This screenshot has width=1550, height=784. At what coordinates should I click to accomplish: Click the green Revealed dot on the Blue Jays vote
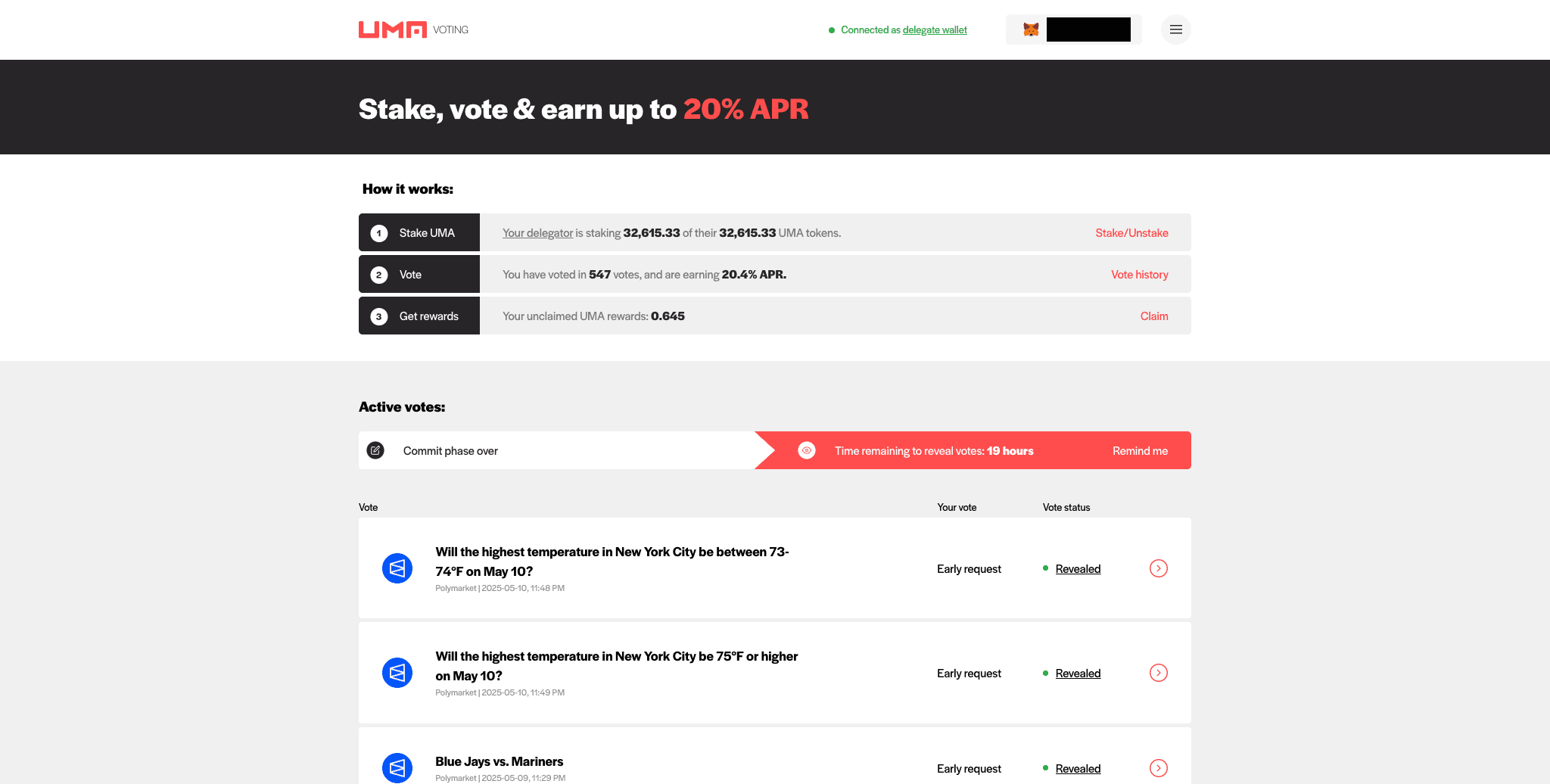[x=1045, y=769]
